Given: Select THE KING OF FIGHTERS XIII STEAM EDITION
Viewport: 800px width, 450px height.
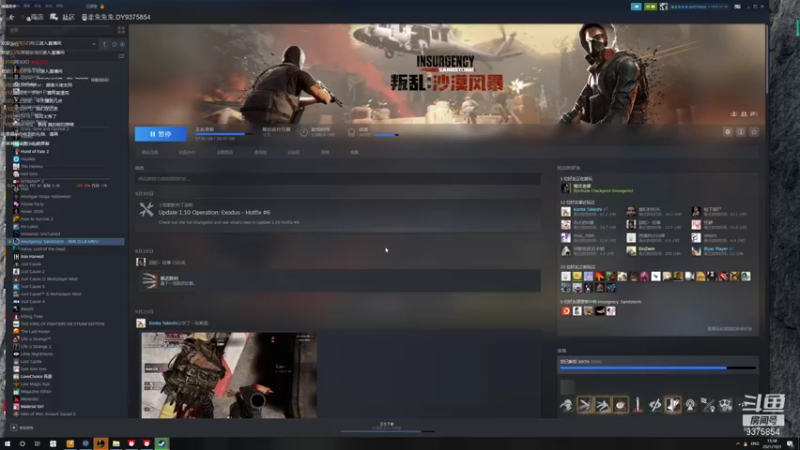Looking at the screenshot, I should 62,324.
